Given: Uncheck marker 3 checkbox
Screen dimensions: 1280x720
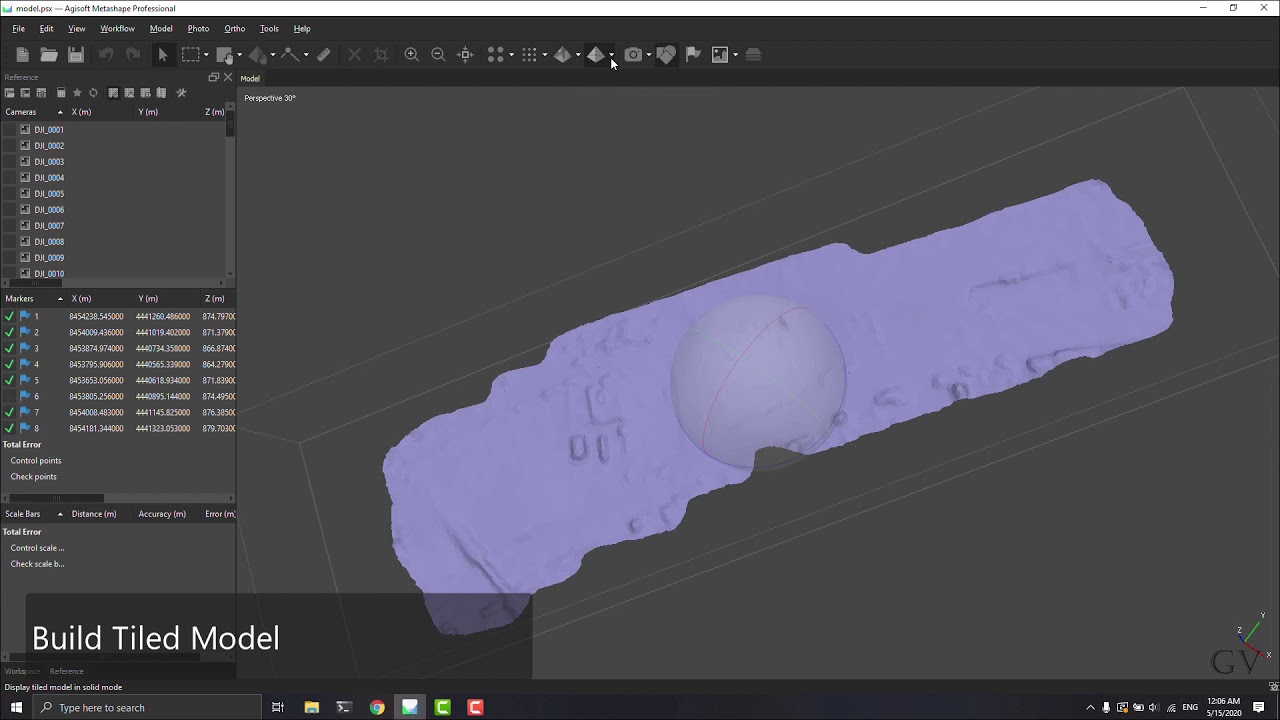Looking at the screenshot, I should point(9,348).
